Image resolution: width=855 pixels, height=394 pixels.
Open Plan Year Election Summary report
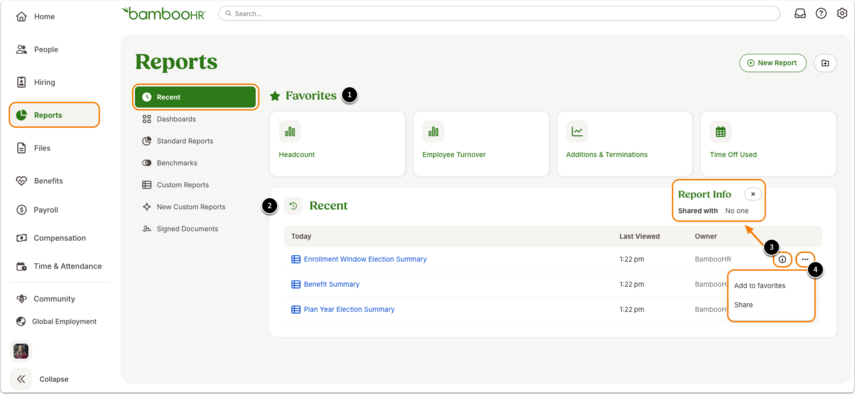[x=349, y=310]
